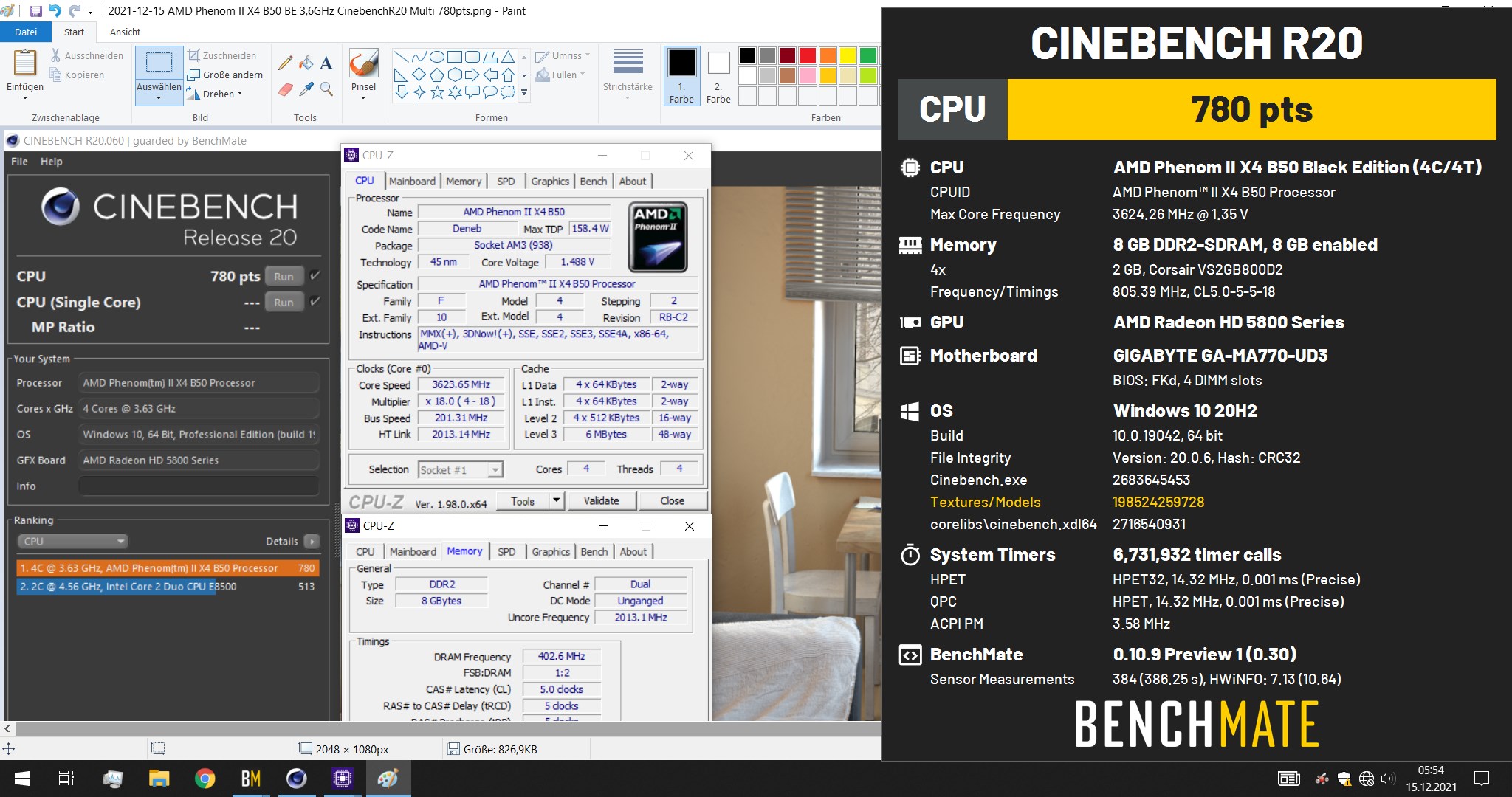Open BenchMate (BM) from the taskbar

coord(251,779)
